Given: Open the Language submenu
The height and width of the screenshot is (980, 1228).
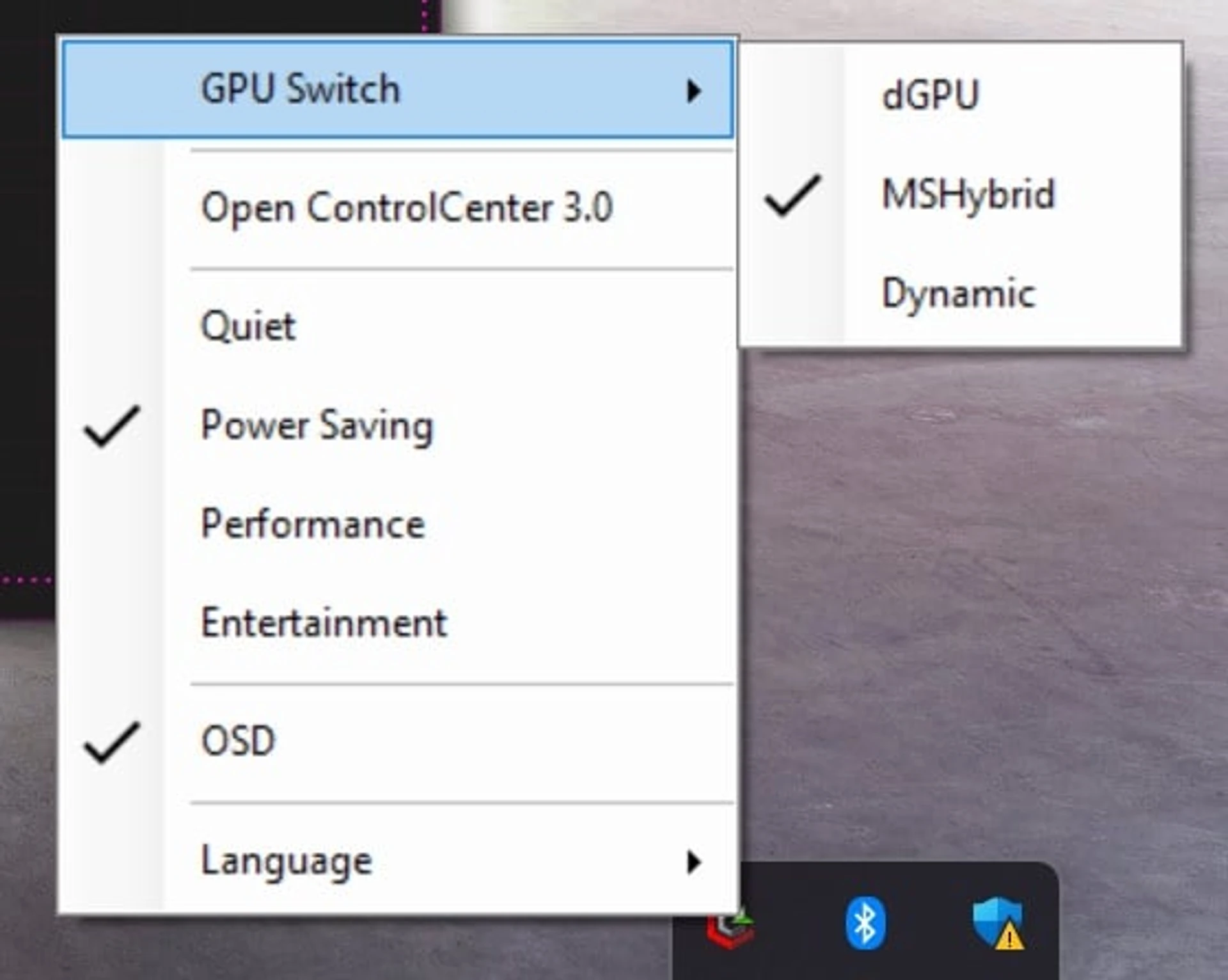Looking at the screenshot, I should (x=398, y=861).
